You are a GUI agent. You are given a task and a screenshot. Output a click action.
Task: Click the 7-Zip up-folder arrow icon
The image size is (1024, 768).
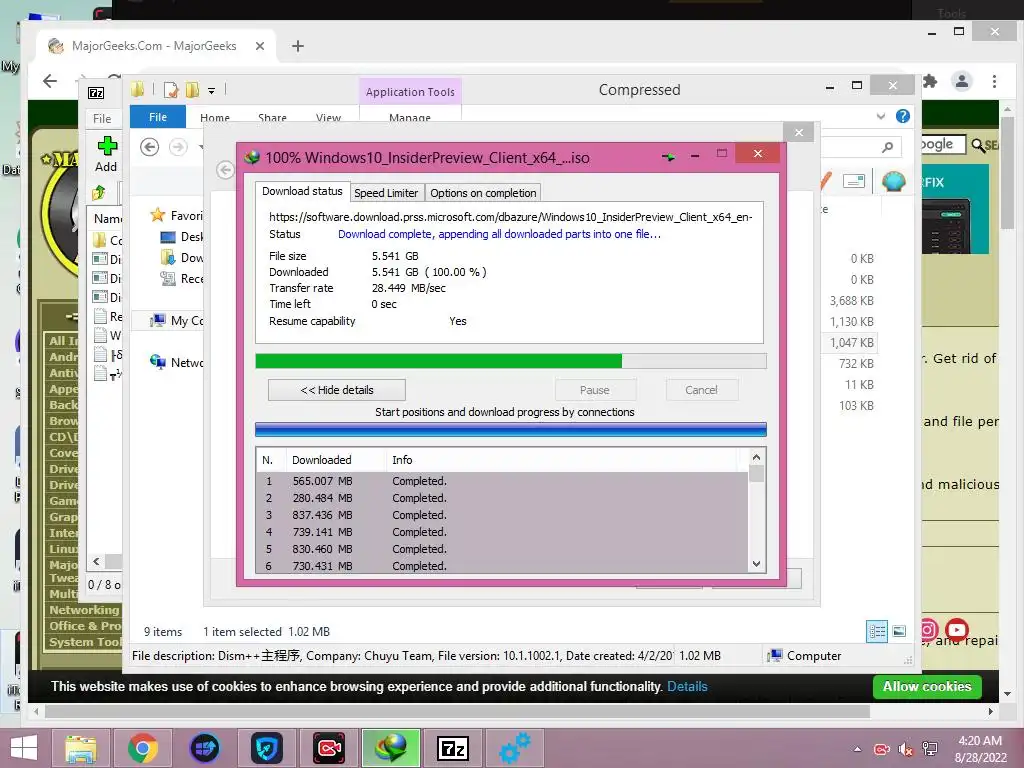pos(99,193)
